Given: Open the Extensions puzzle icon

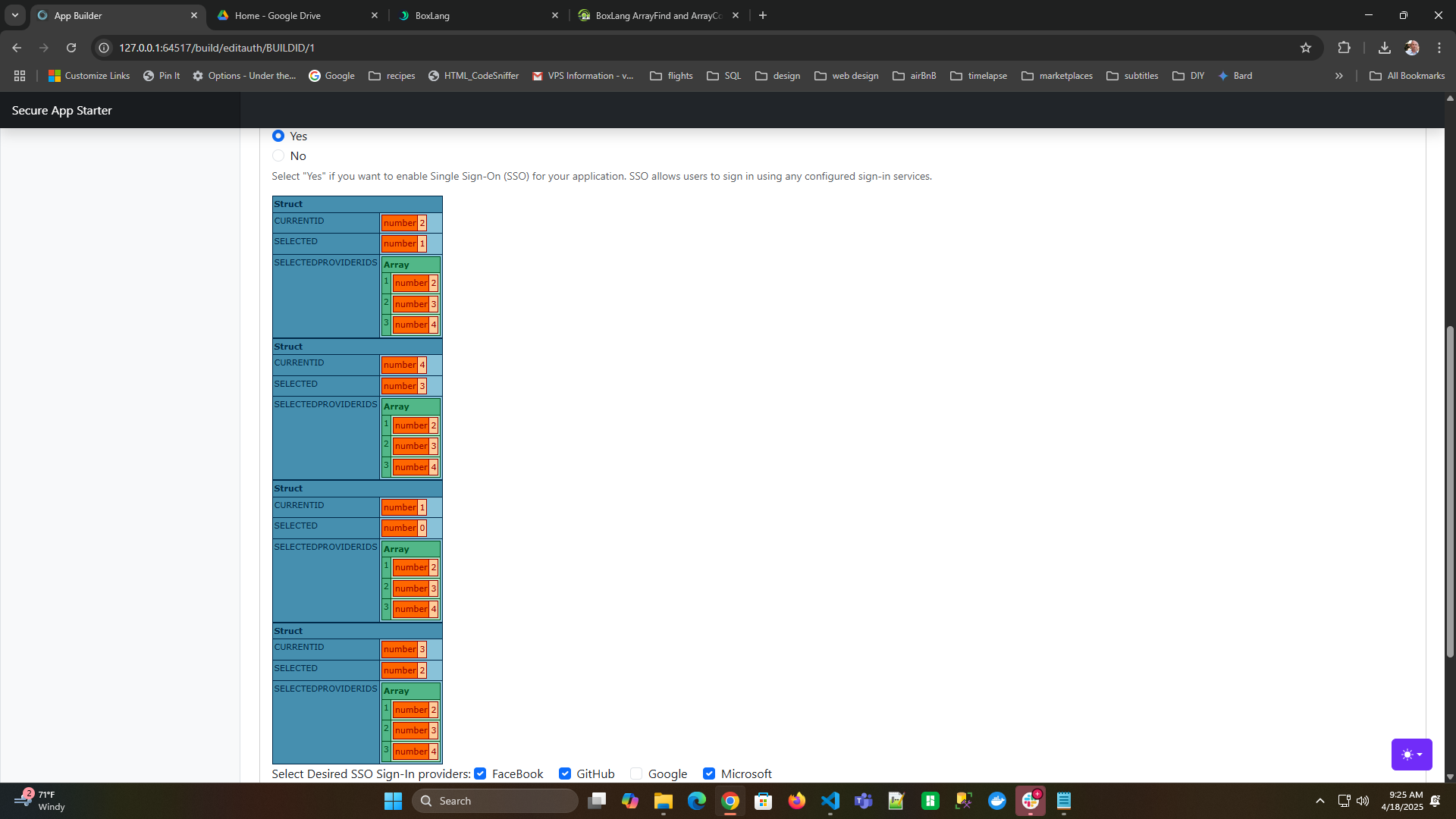Looking at the screenshot, I should pos(1344,48).
